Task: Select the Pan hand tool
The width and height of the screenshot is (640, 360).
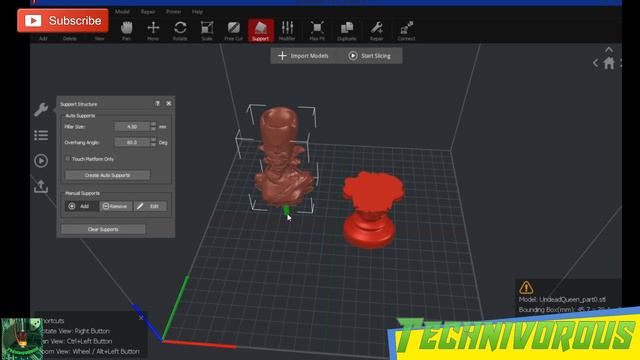Action: pyautogui.click(x=127, y=31)
